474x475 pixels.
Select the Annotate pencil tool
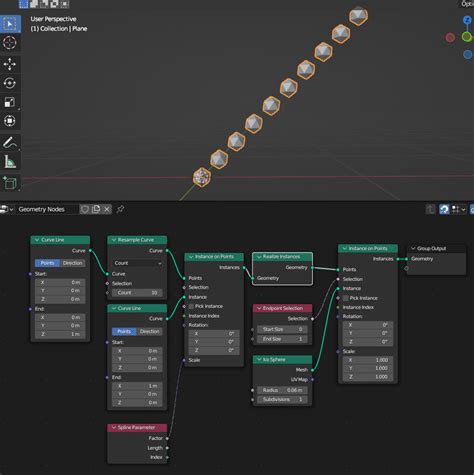tap(10, 143)
